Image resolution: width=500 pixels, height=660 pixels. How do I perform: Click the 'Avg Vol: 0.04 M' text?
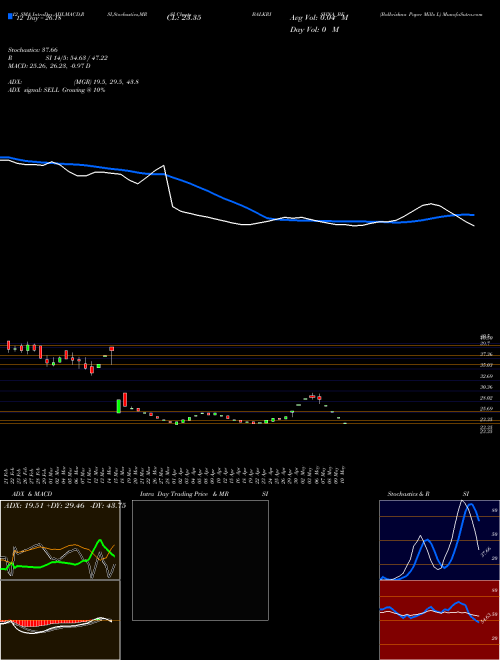(319, 18)
